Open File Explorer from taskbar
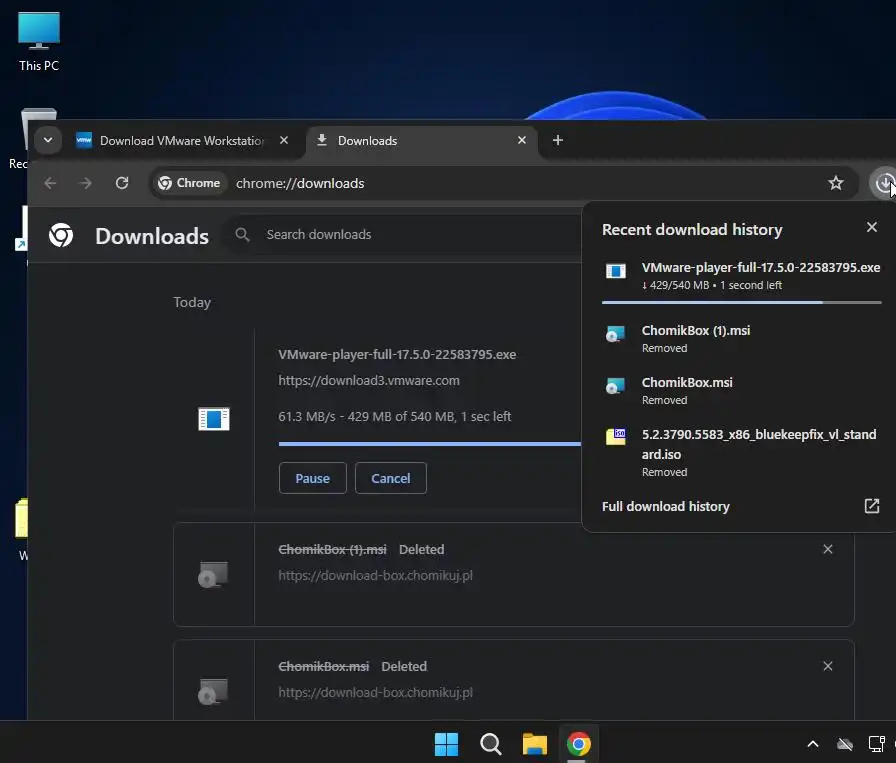The image size is (896, 763). pos(535,744)
